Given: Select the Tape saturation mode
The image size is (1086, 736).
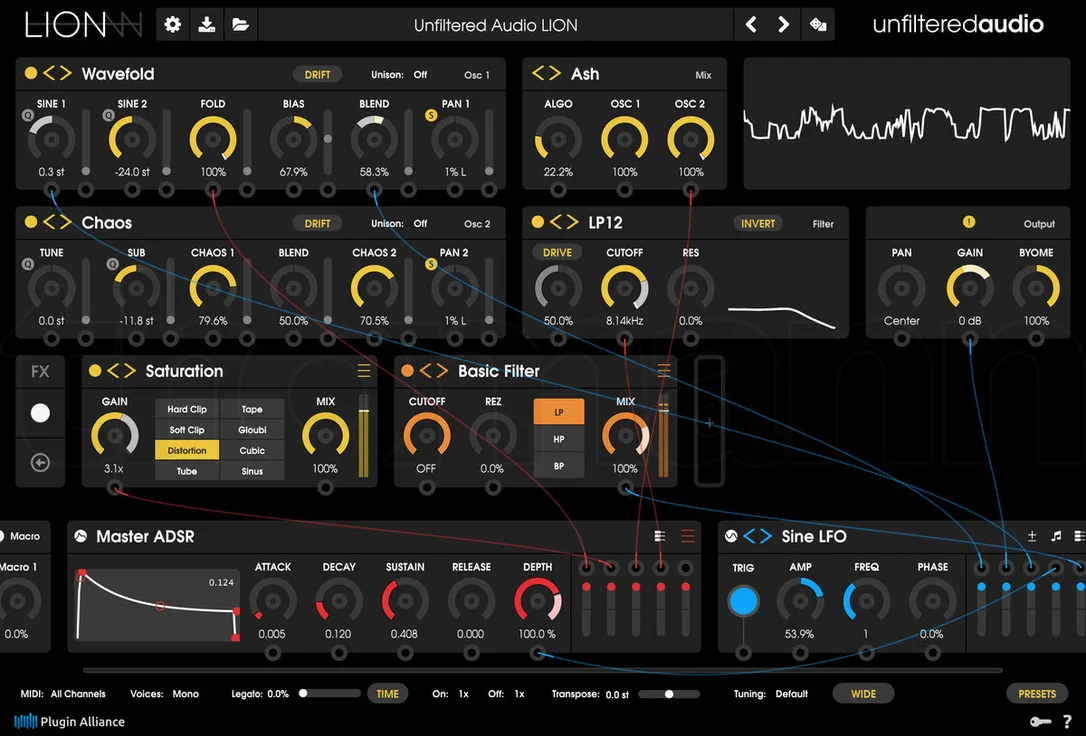Looking at the screenshot, I should (252, 409).
